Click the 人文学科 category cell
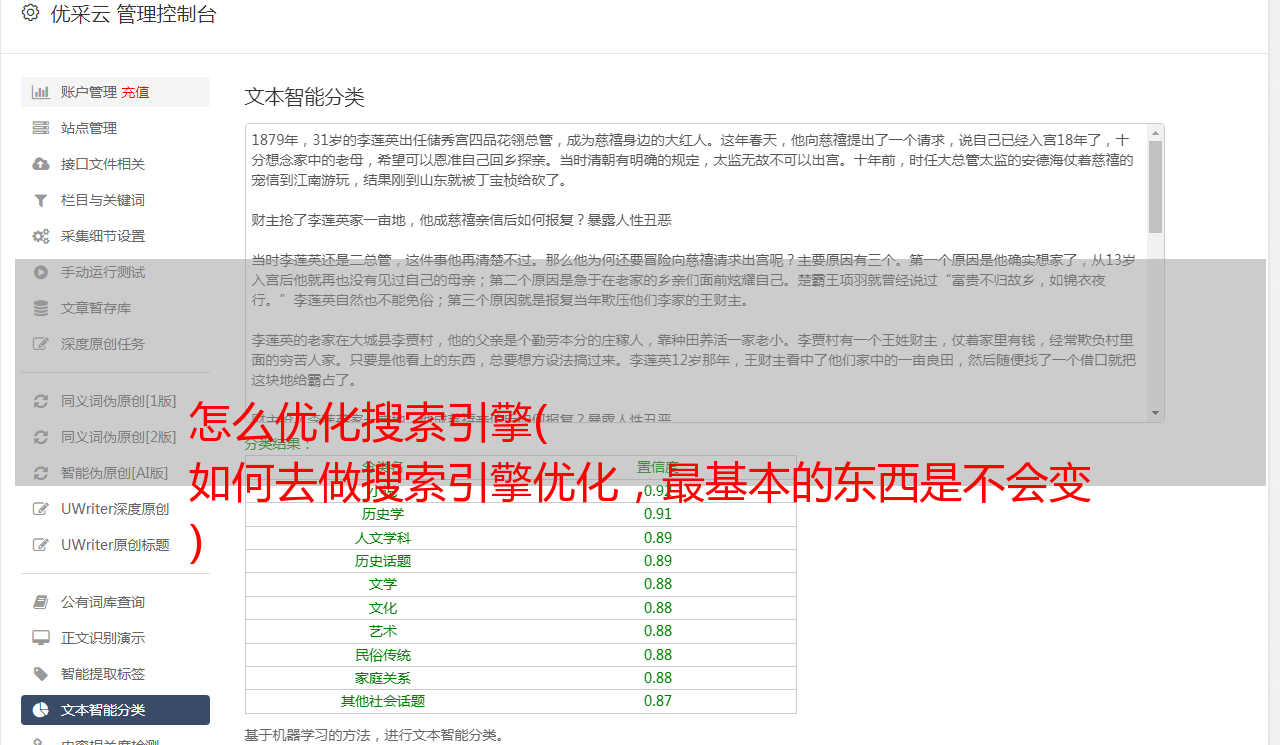Viewport: 1280px width, 745px height. (x=383, y=538)
